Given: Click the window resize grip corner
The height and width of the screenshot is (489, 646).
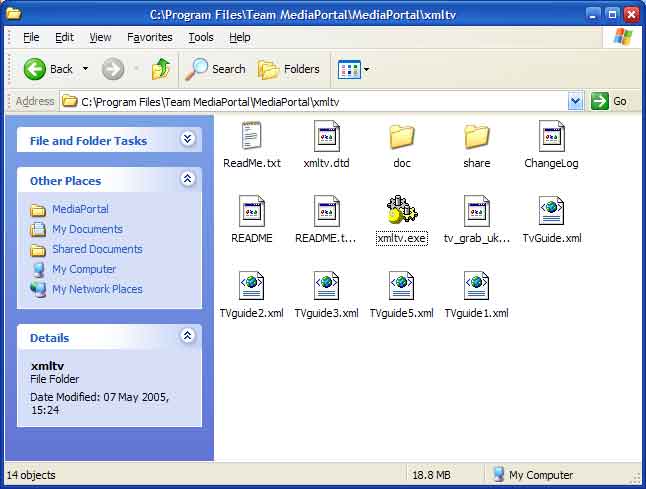Looking at the screenshot, I should [x=636, y=478].
